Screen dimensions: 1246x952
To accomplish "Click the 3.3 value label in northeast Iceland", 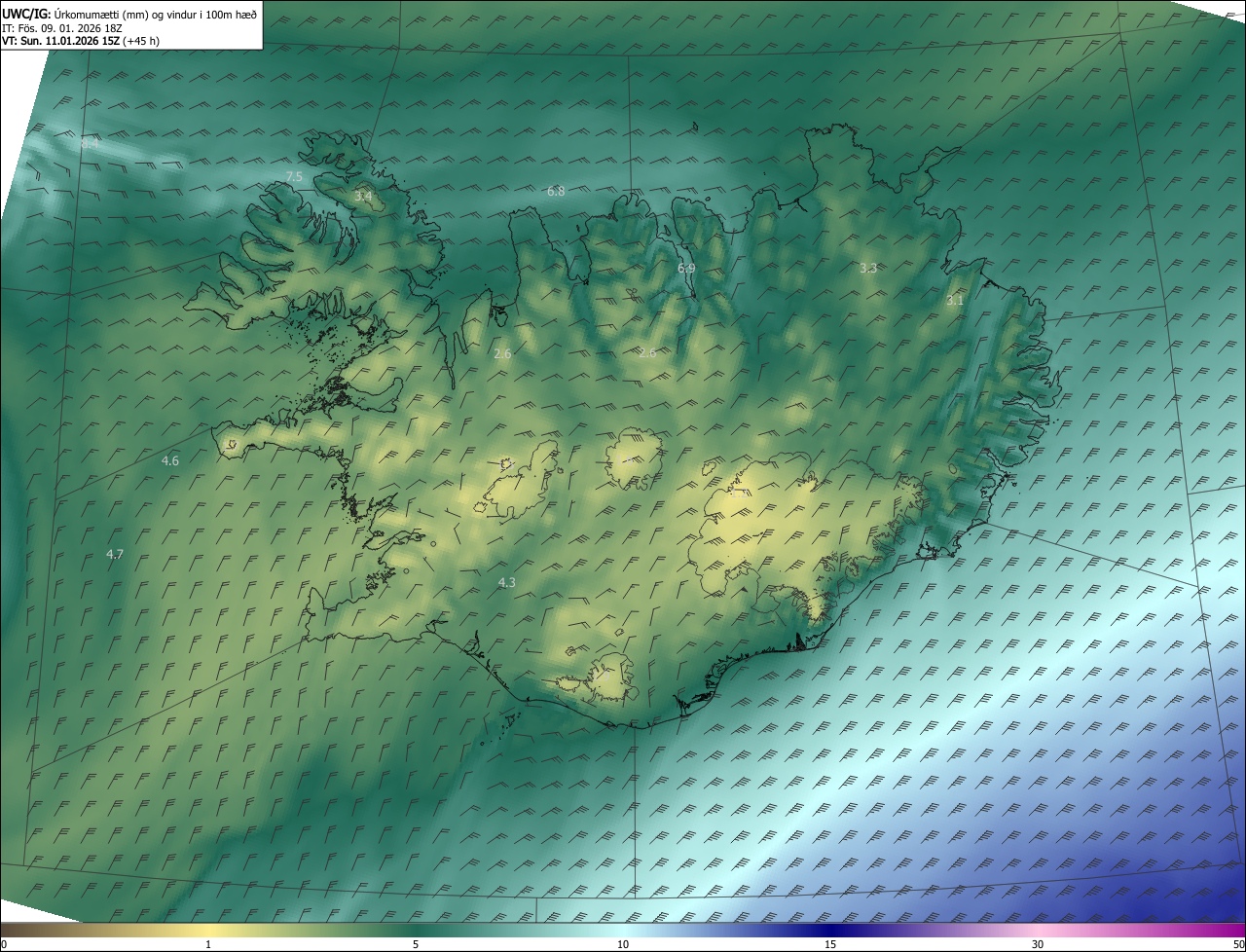I will click(868, 268).
